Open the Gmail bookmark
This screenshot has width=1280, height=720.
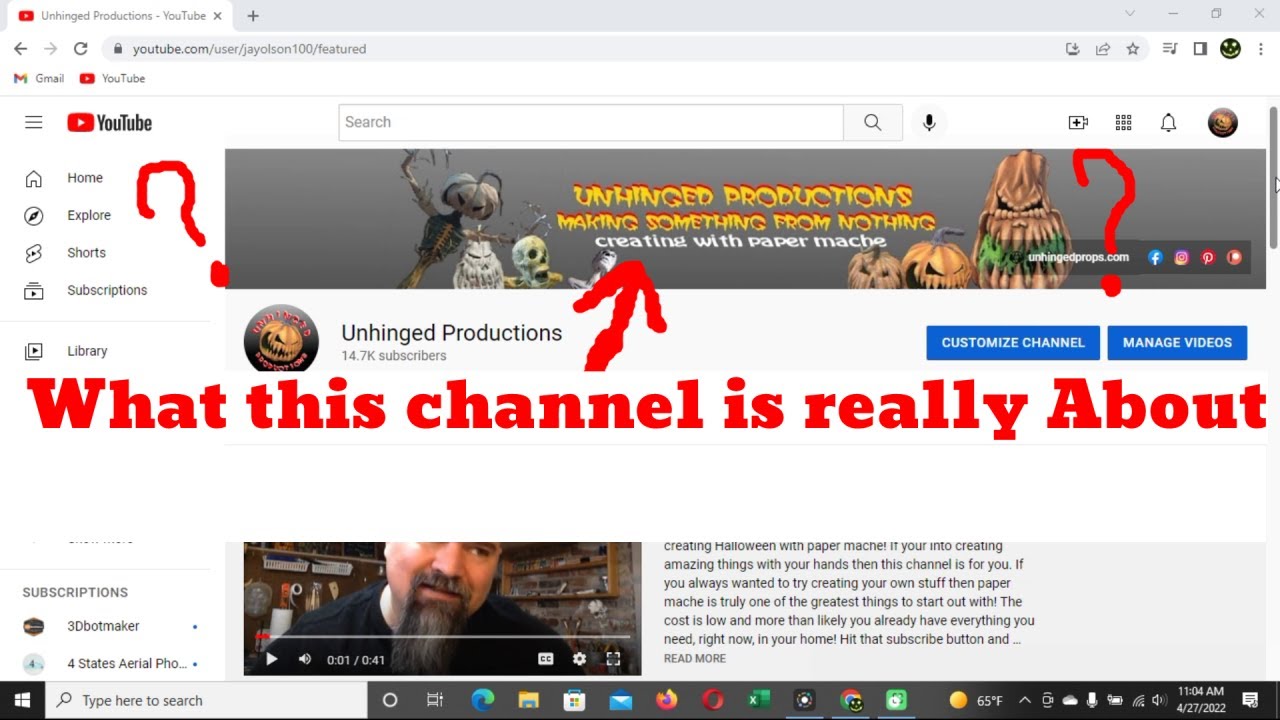pos(39,78)
